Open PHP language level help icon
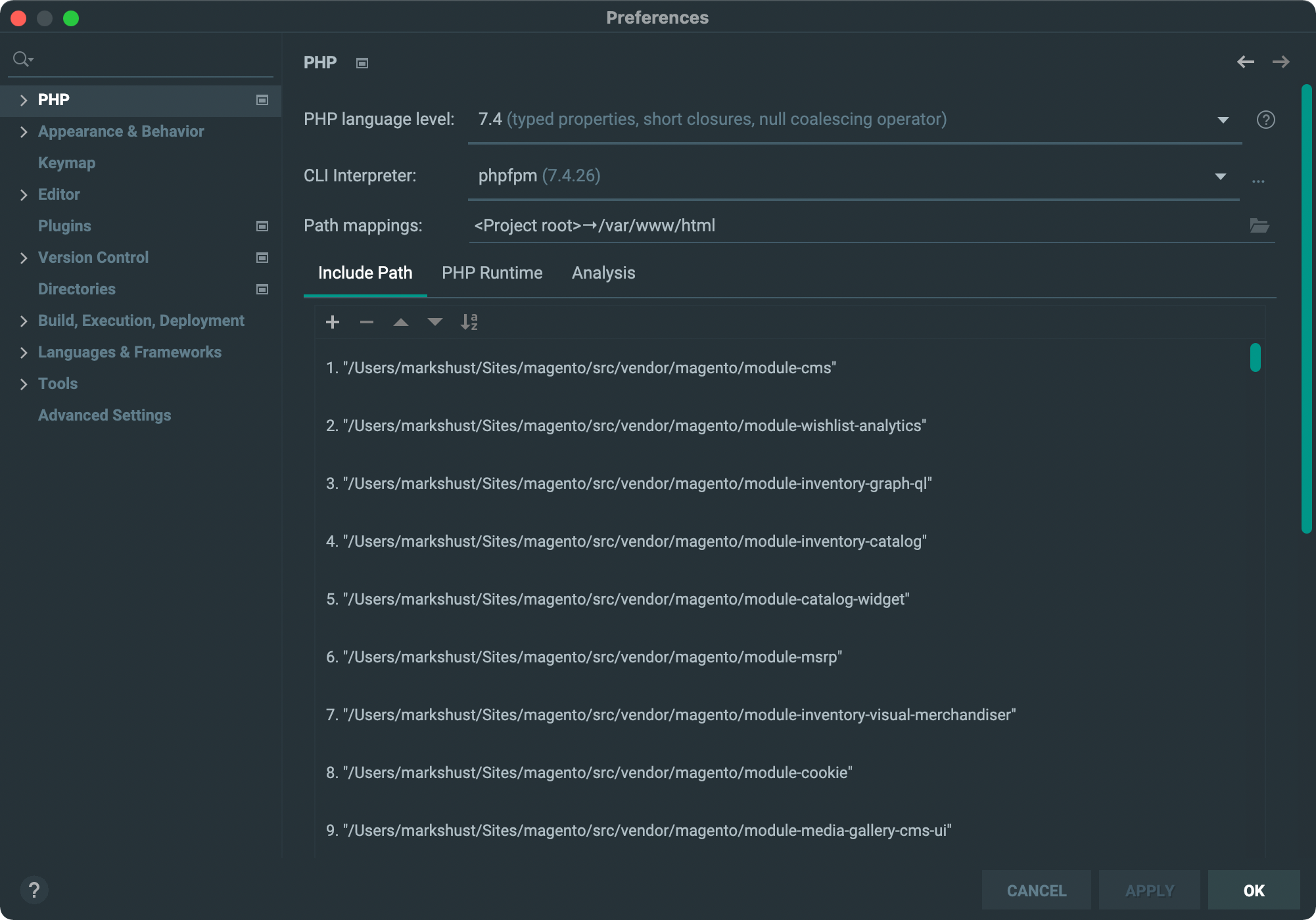 coord(1265,120)
